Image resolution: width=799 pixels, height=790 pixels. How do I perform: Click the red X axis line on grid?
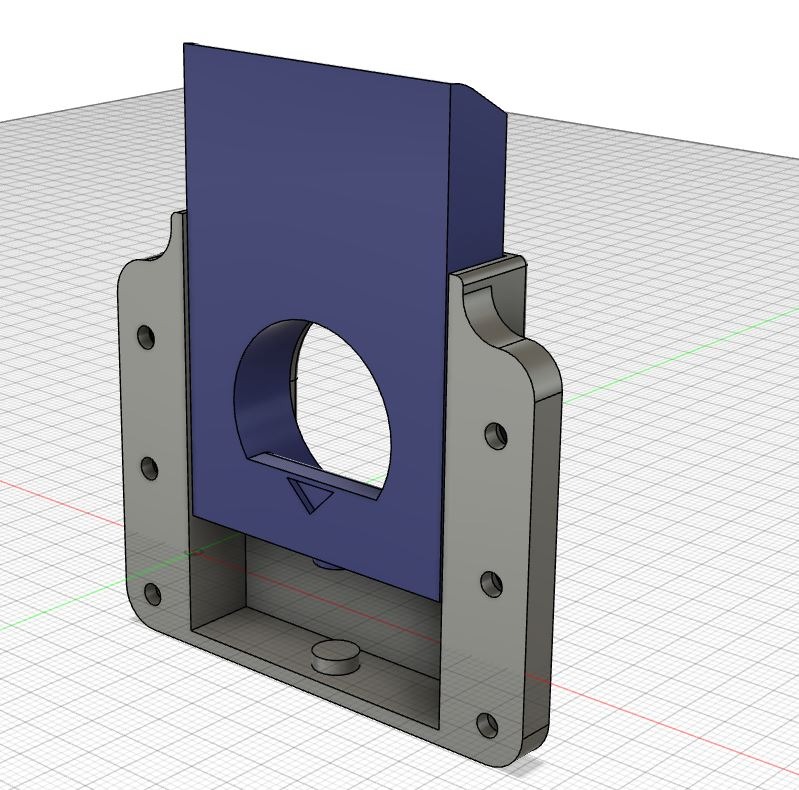[x=662, y=716]
